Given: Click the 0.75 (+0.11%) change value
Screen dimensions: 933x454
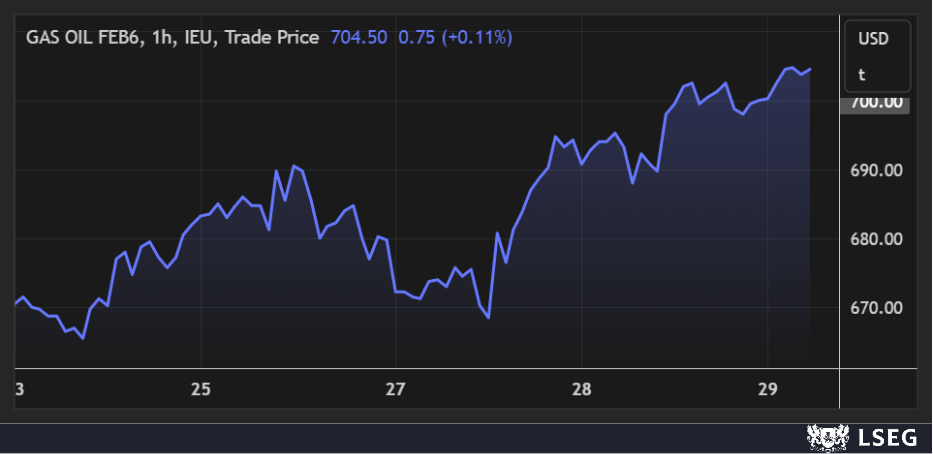Looking at the screenshot, I should (x=456, y=38).
